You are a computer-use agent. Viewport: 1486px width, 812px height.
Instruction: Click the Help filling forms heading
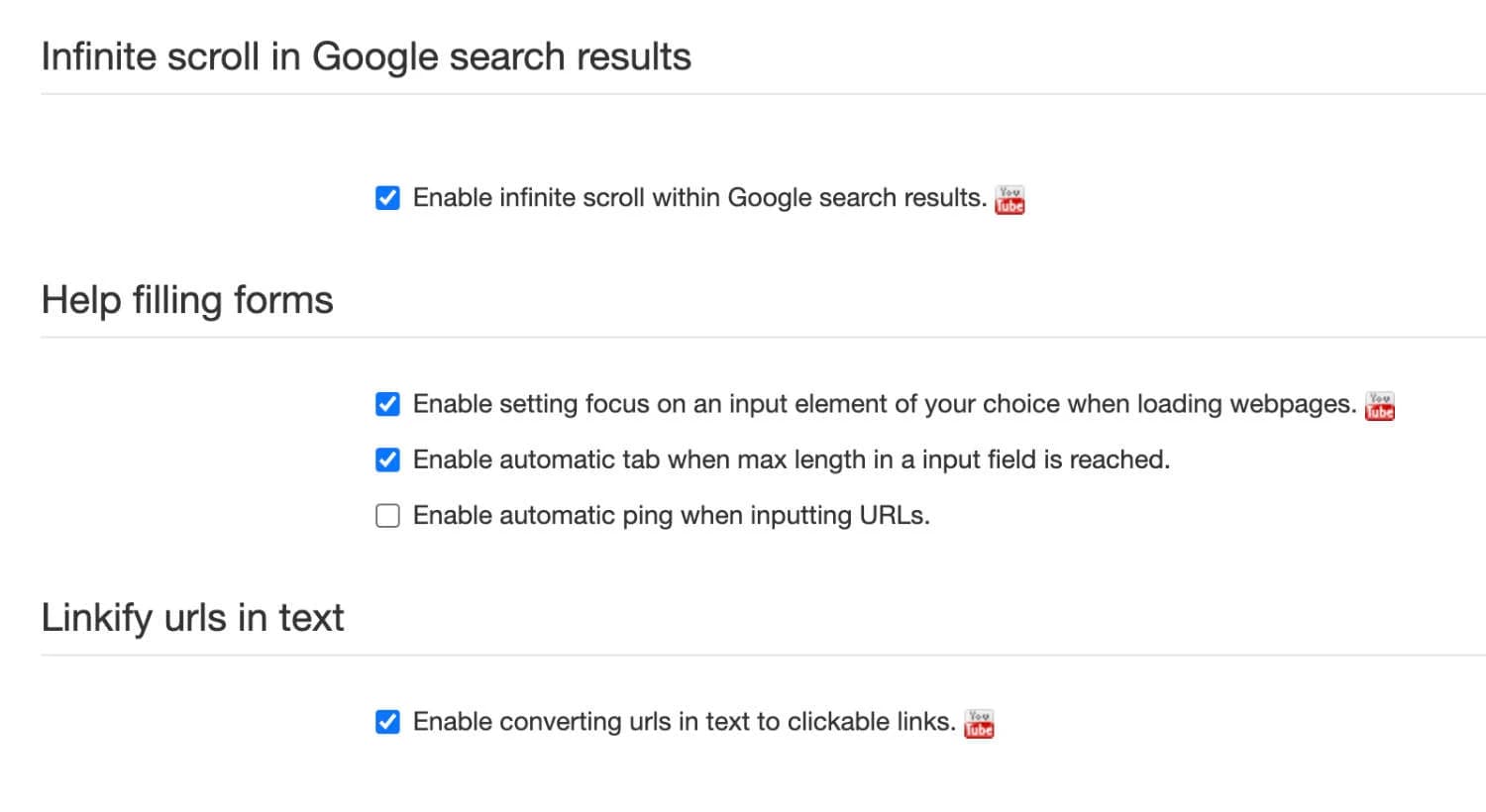(x=186, y=300)
